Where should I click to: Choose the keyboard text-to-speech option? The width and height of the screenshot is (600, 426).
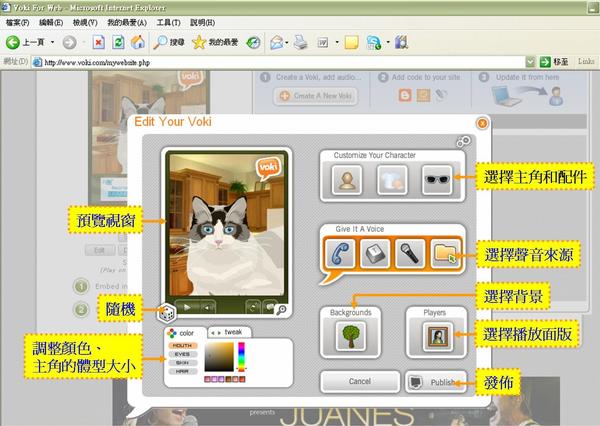click(x=375, y=253)
